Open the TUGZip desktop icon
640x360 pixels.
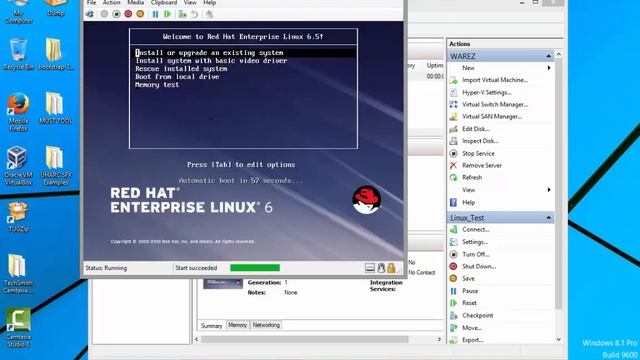pyautogui.click(x=18, y=218)
